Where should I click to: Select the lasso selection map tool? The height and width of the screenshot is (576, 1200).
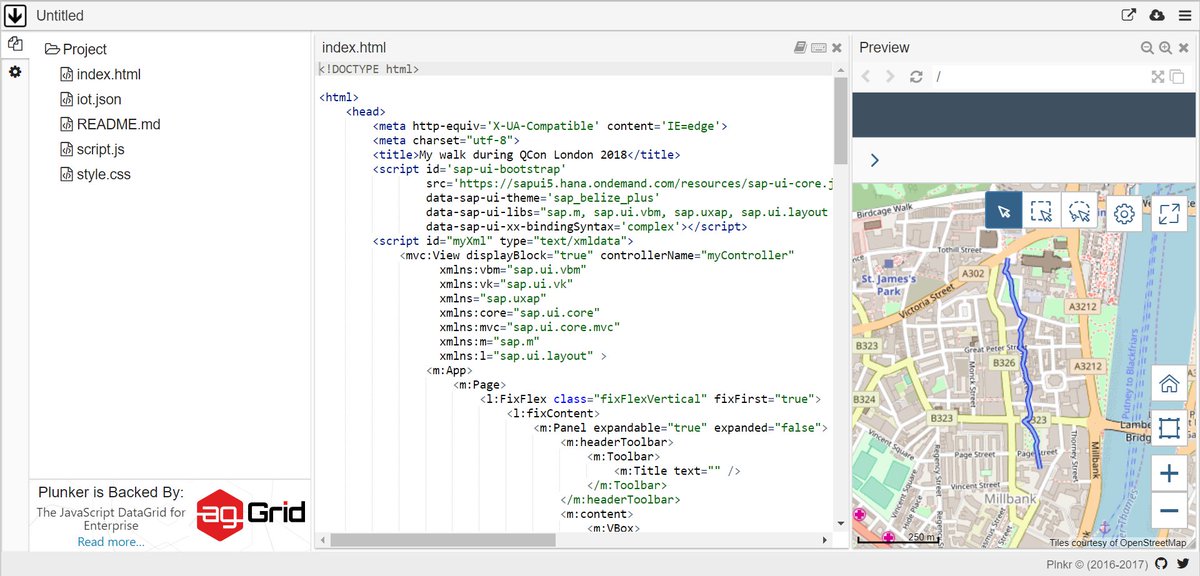[1080, 212]
